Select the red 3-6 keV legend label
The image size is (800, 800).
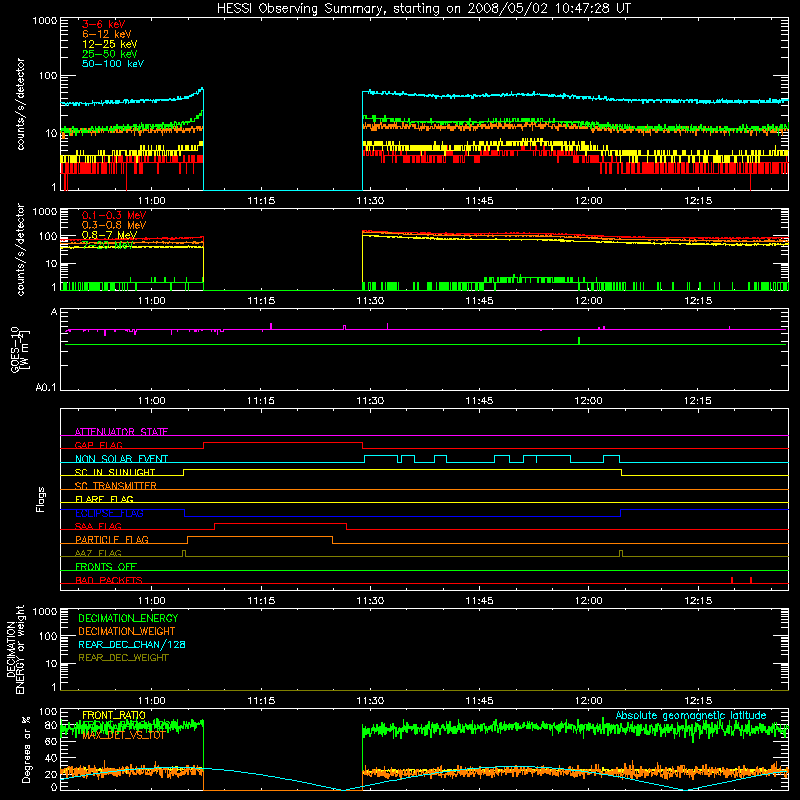pyautogui.click(x=104, y=24)
